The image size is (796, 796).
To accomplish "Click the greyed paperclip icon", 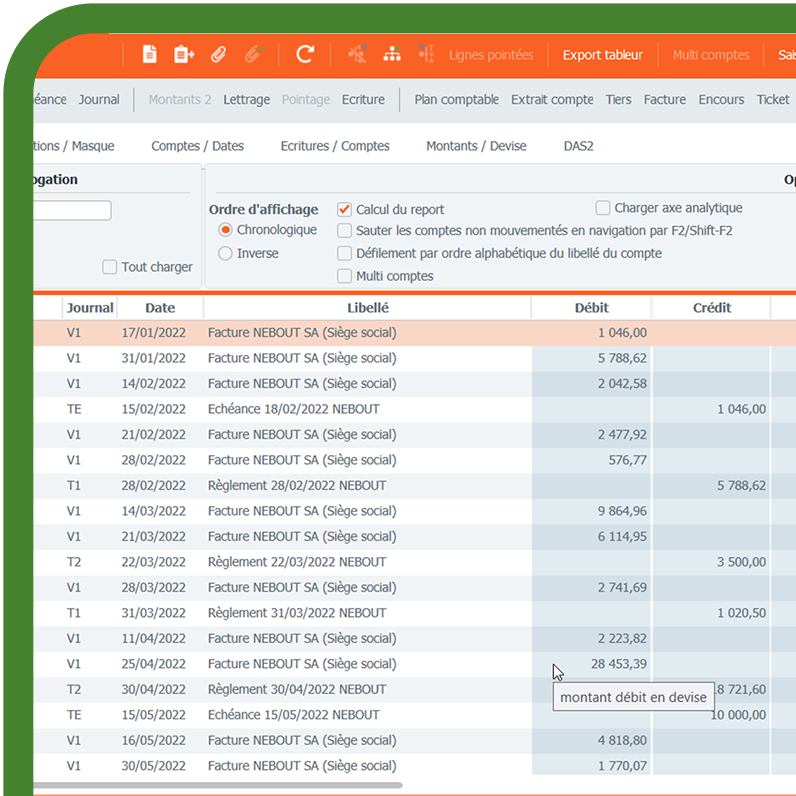I will 253,55.
